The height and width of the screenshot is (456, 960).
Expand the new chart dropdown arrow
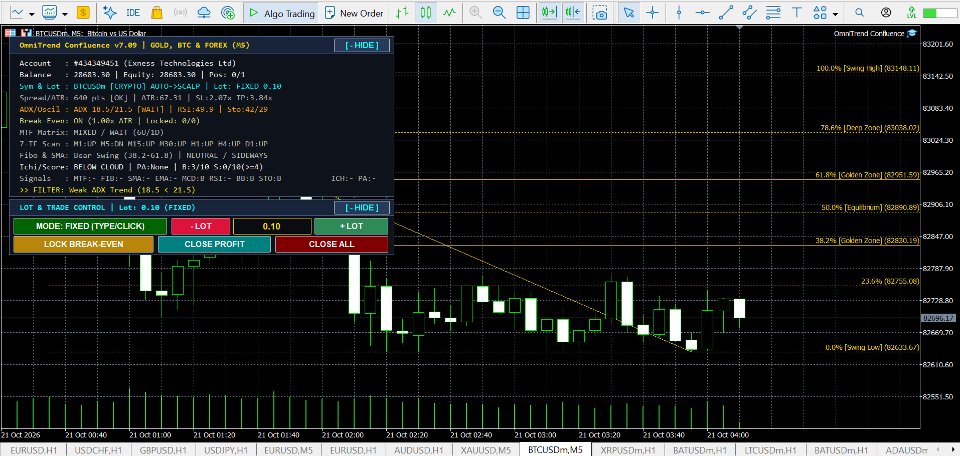(x=31, y=13)
